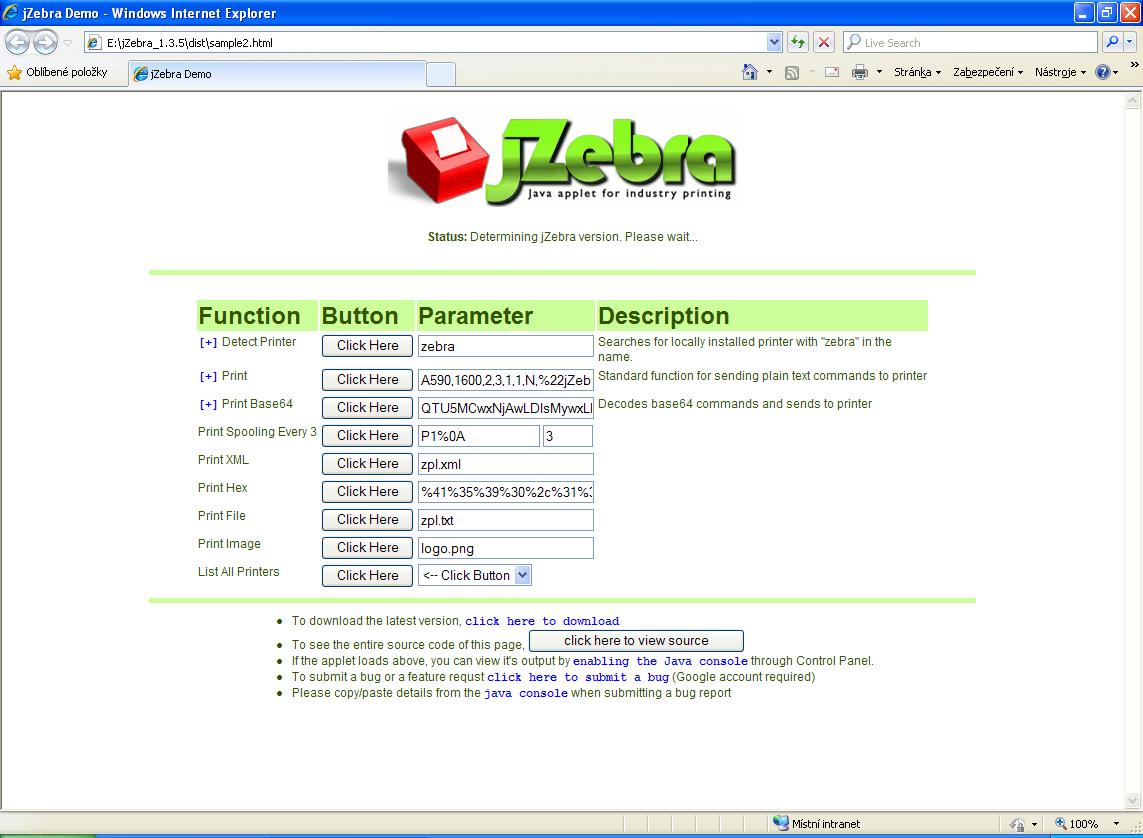Image resolution: width=1143 pixels, height=838 pixels.
Task: Click the Favorites star icon
Action: point(14,72)
